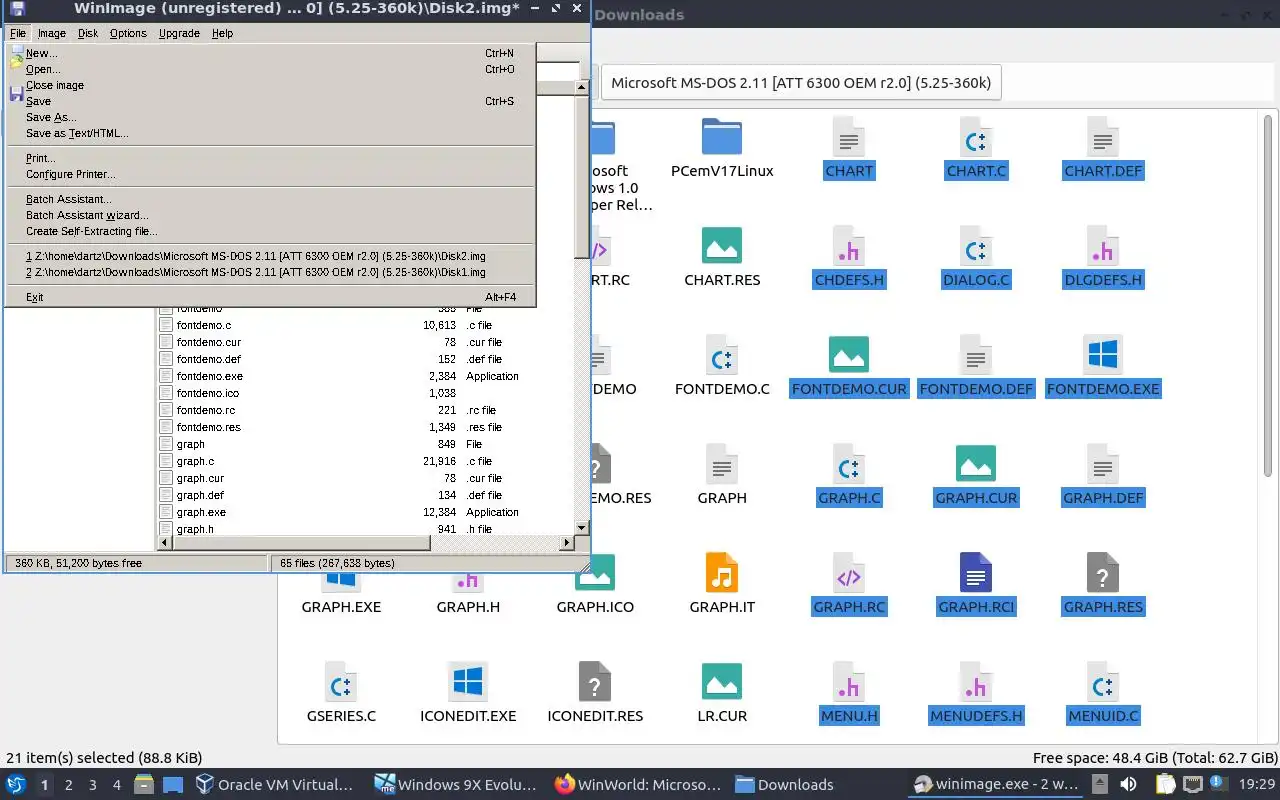Select FONTDEMO.EXE file in Downloads
The height and width of the screenshot is (800, 1280).
click(x=1103, y=366)
